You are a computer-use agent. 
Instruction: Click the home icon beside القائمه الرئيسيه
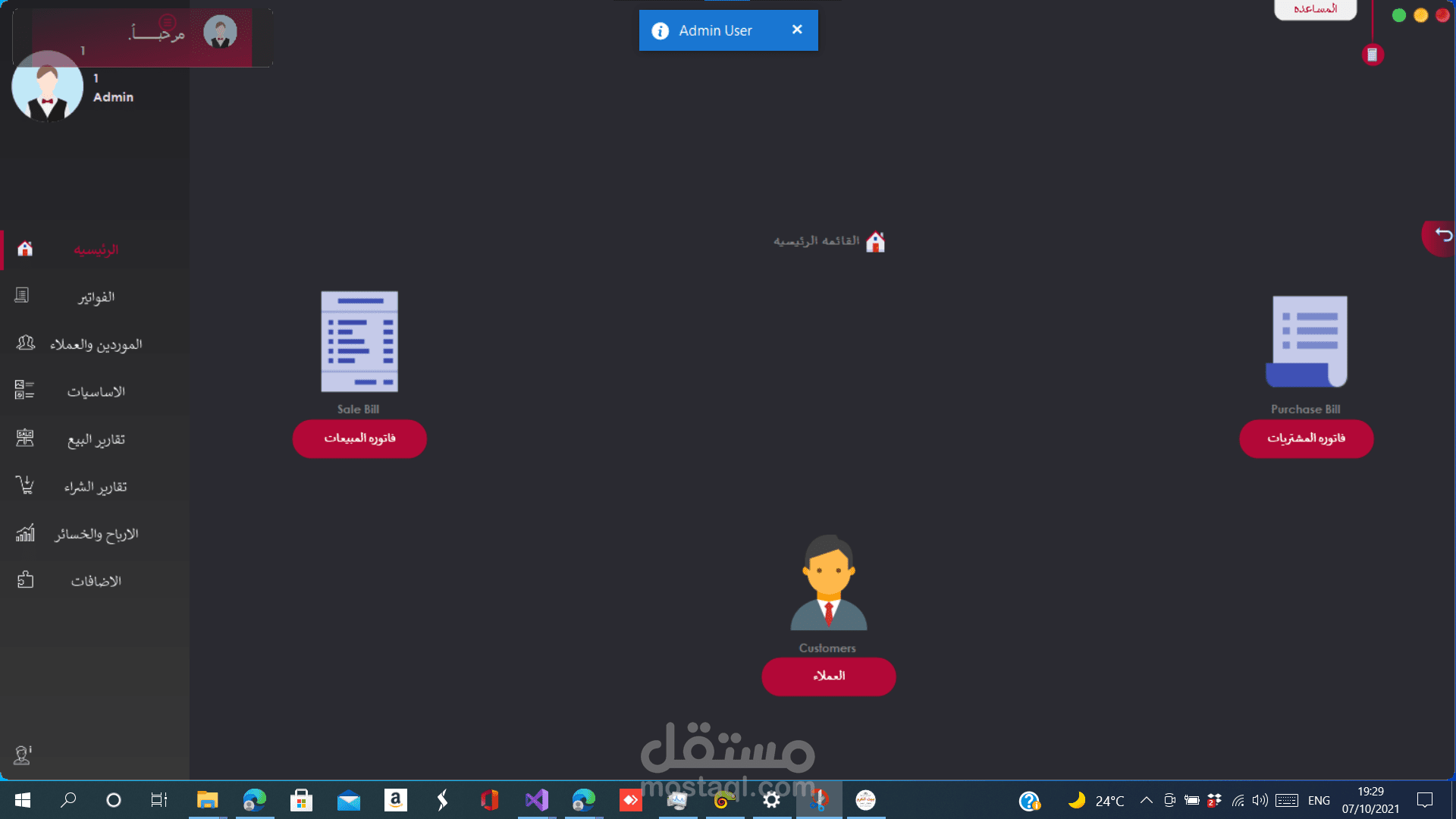point(875,242)
